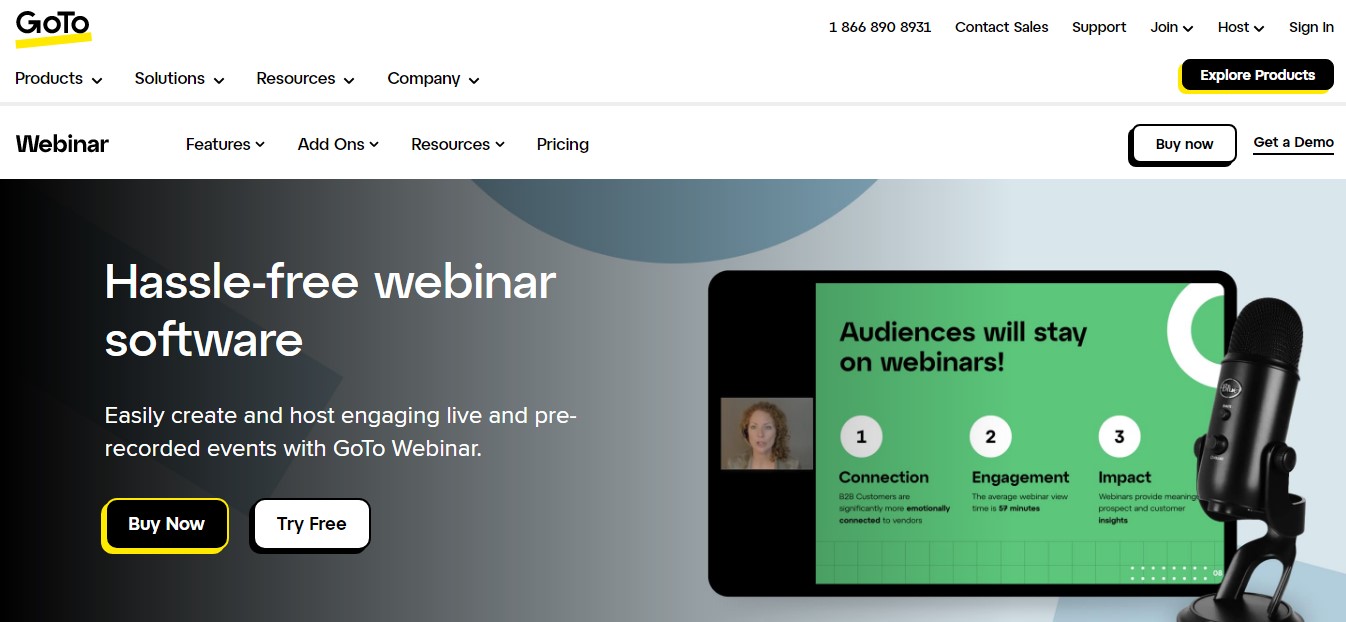This screenshot has width=1346, height=622.
Task: Click the Try Free button
Action: pyautogui.click(x=311, y=524)
